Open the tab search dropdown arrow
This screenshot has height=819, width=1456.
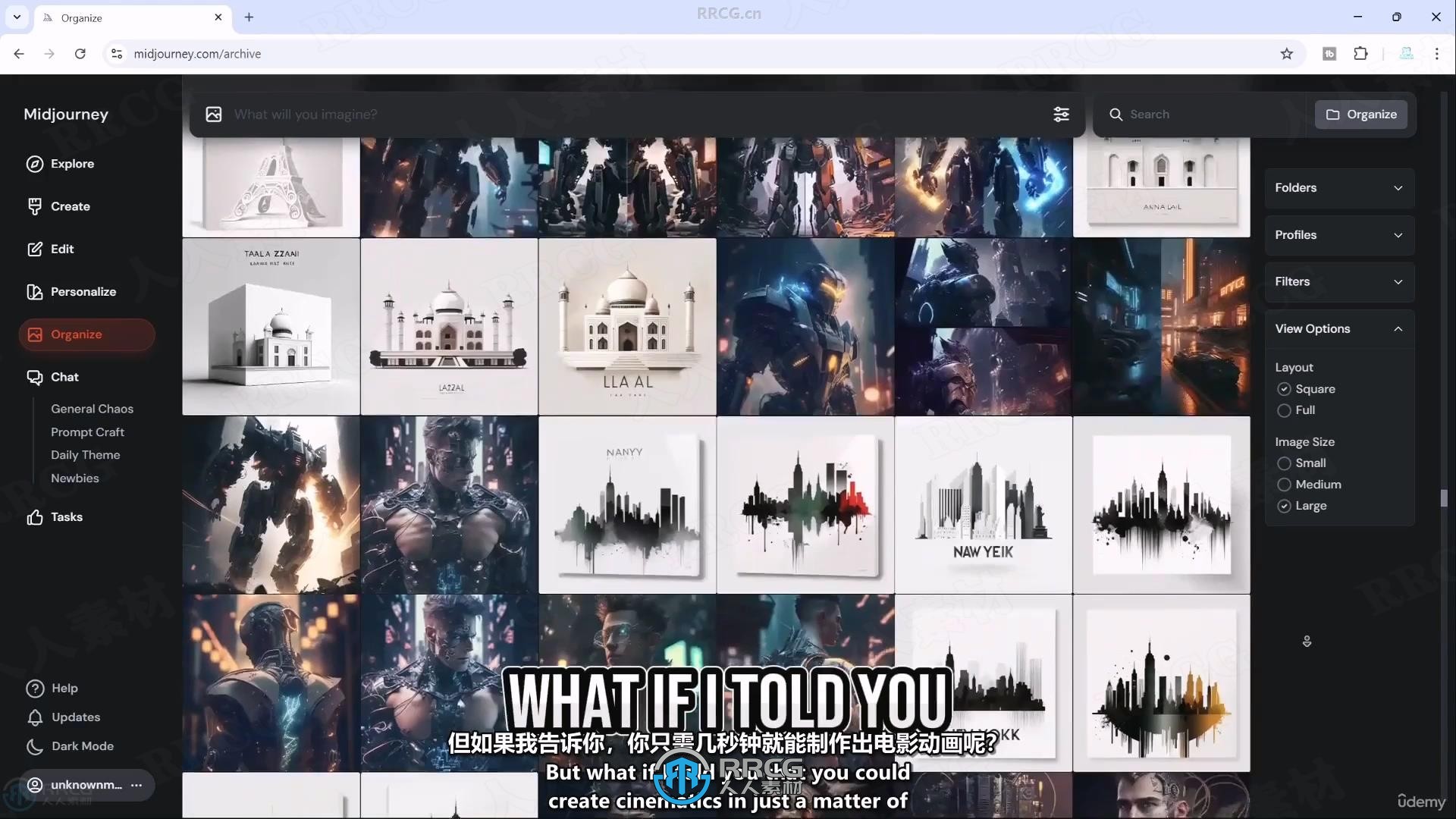point(17,17)
